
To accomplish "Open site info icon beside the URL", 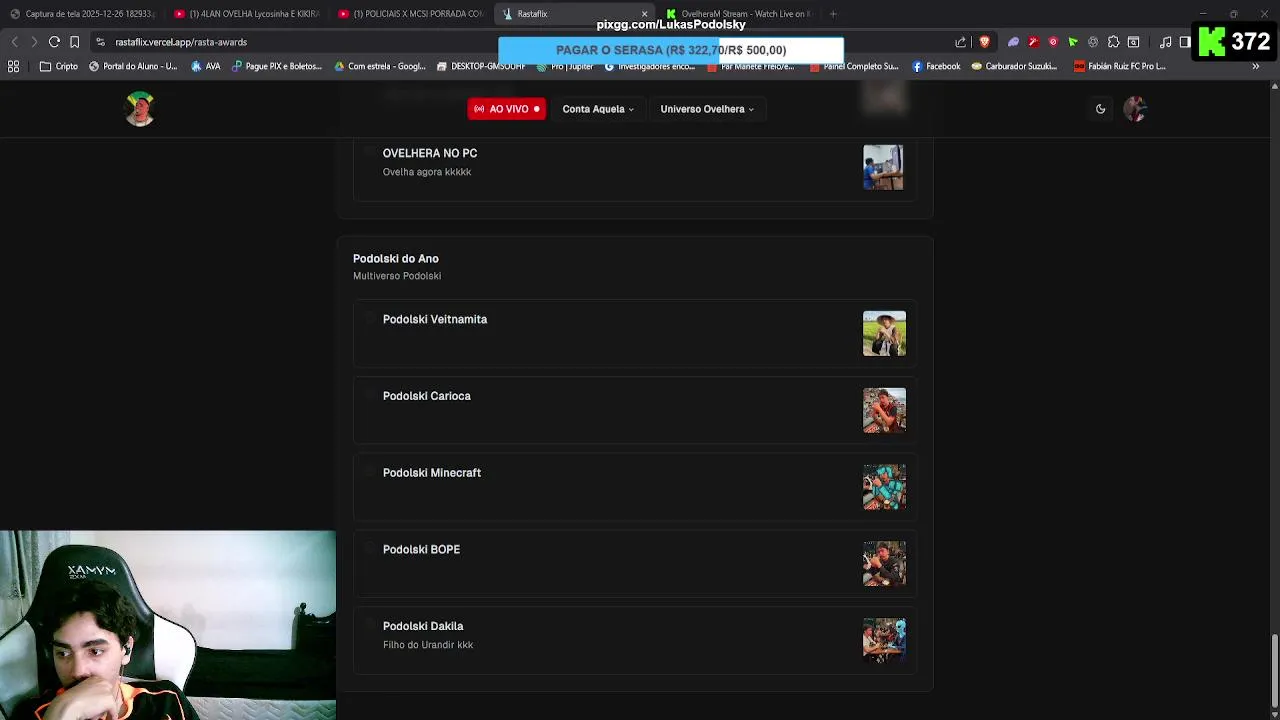I will 100,42.
